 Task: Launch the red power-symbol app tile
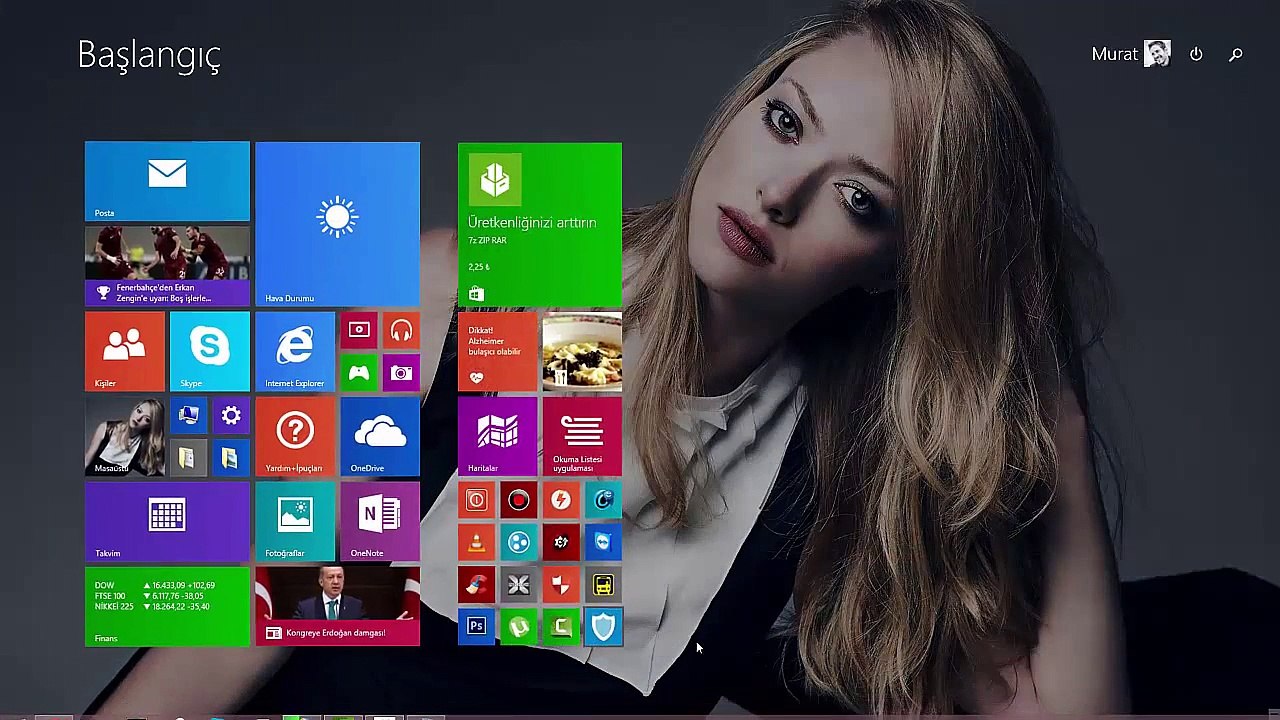point(476,500)
